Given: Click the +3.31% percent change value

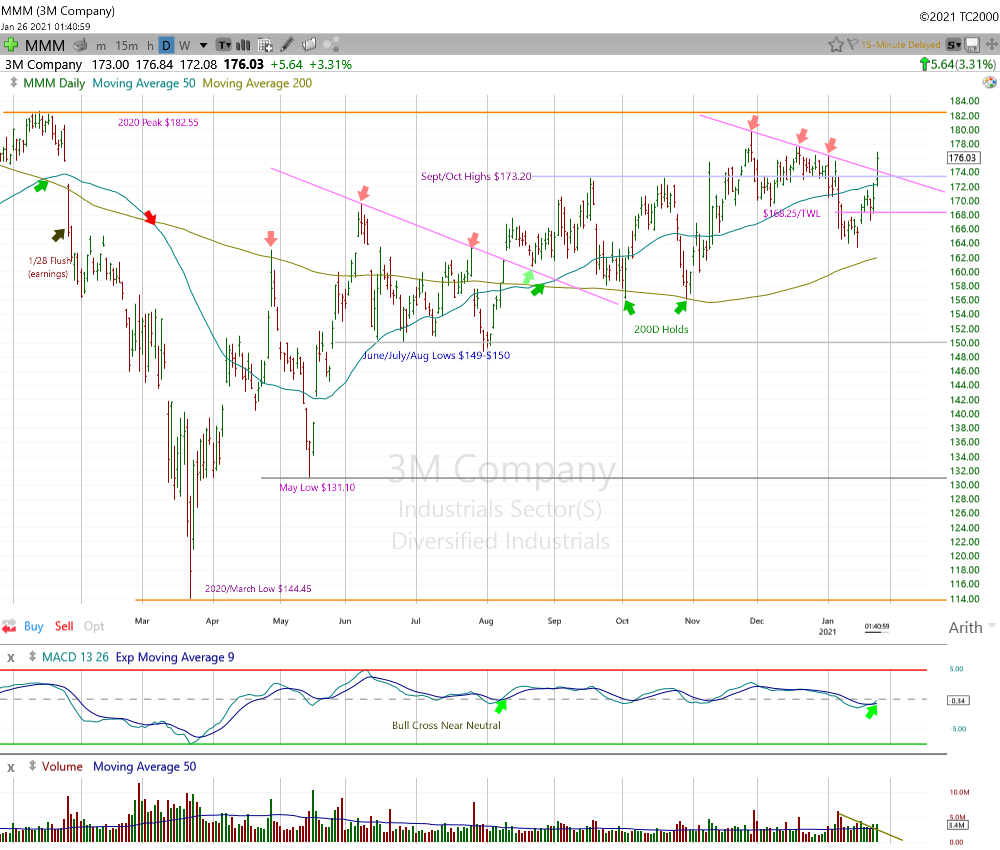Looking at the screenshot, I should 330,64.
